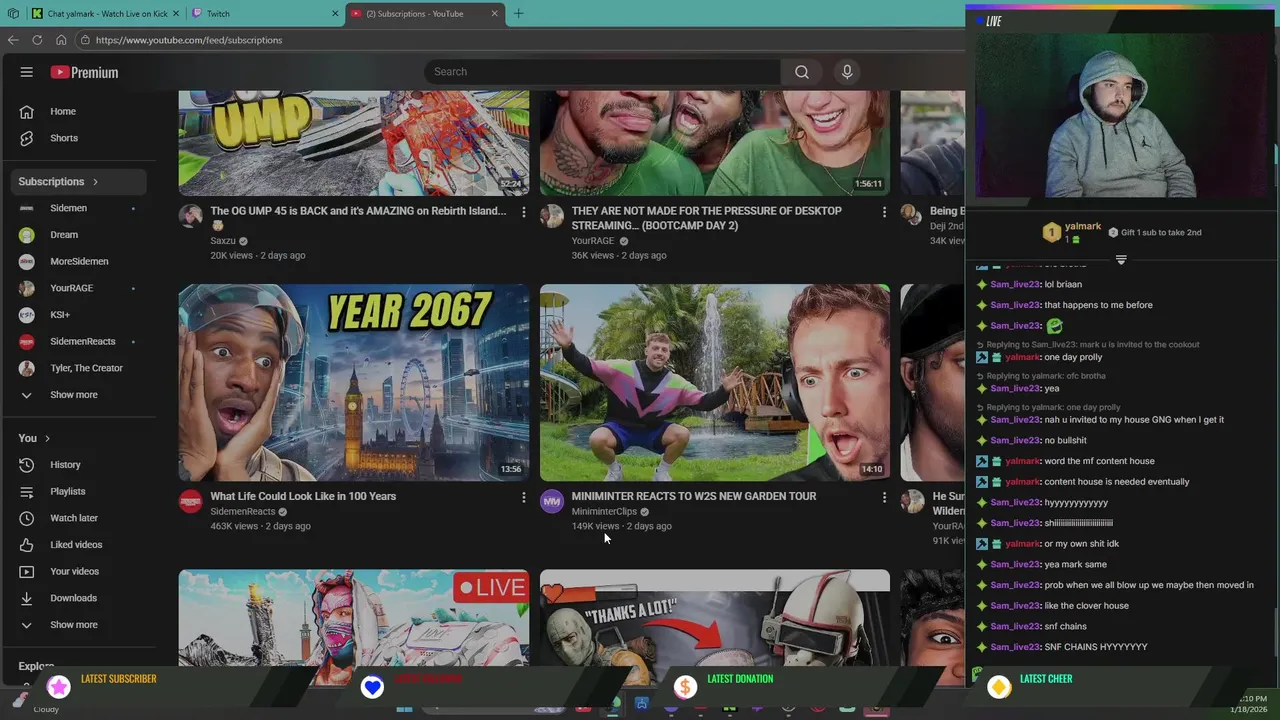Open options for Miniminter Reacts video
Screen dimensions: 1280x720
pyautogui.click(x=884, y=497)
